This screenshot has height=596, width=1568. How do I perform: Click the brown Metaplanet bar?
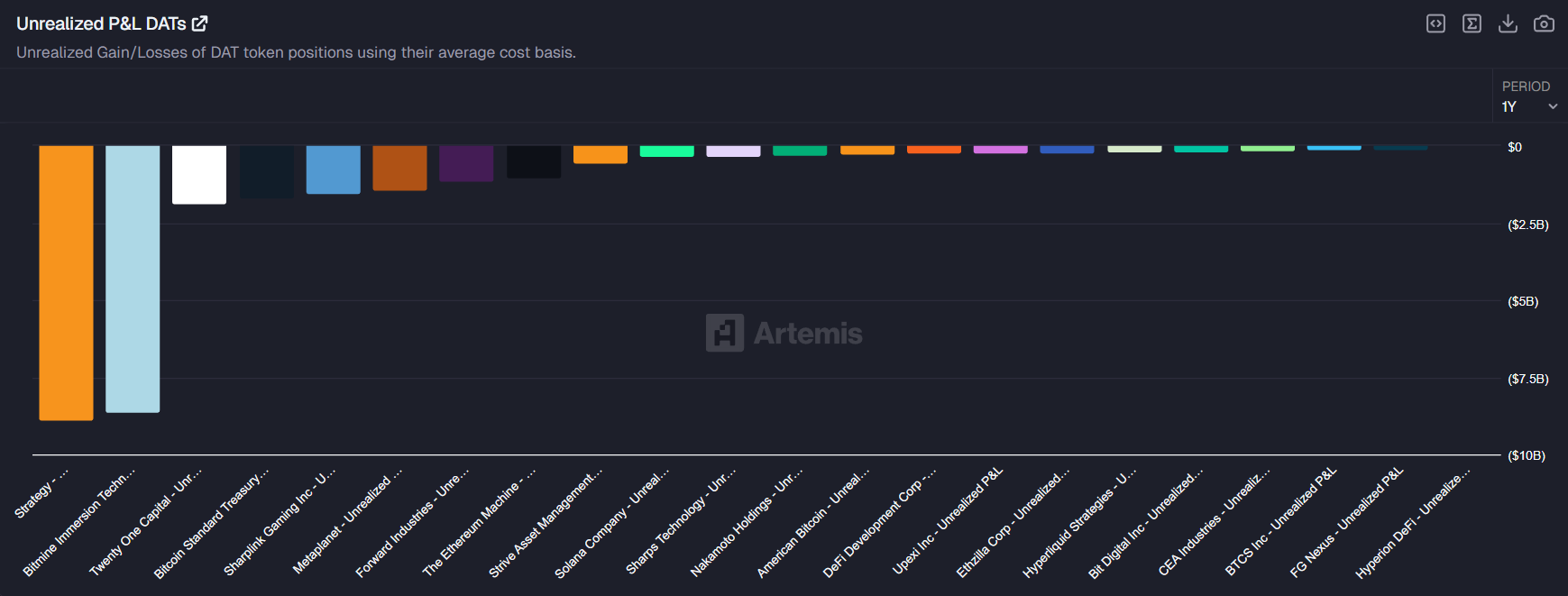coord(399,168)
